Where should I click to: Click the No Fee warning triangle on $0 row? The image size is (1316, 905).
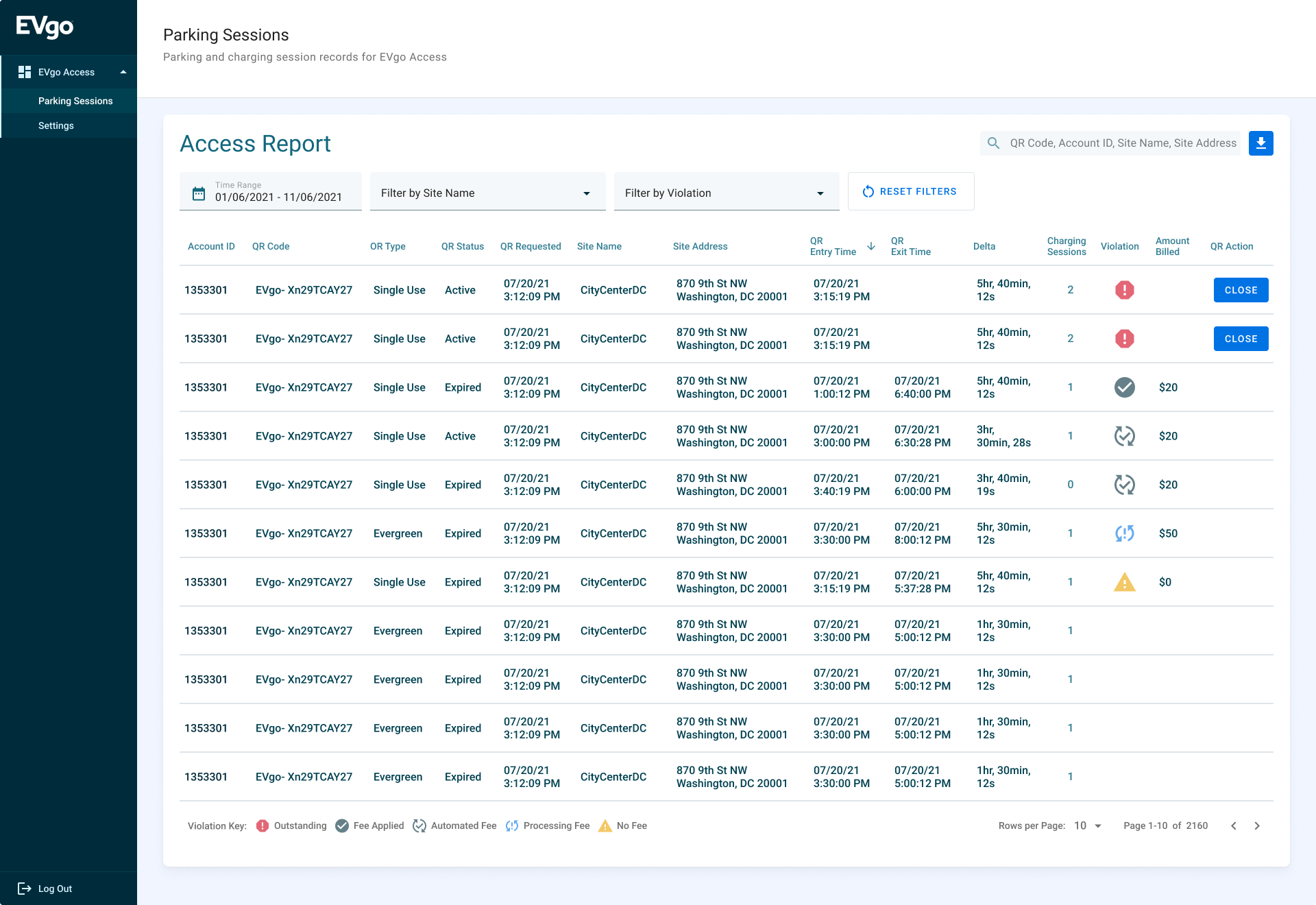click(1124, 582)
